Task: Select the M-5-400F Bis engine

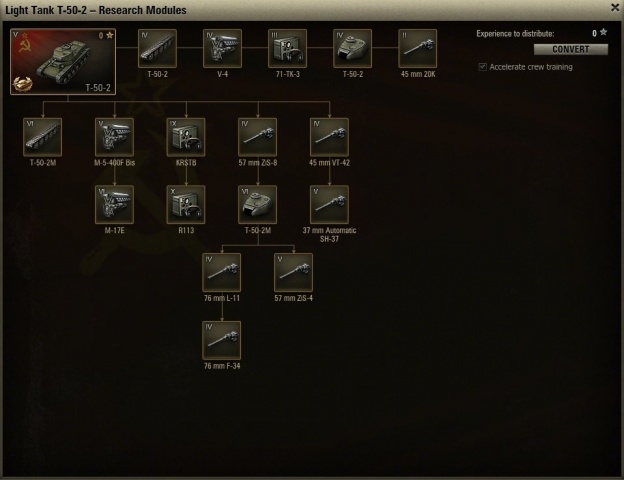Action: point(115,137)
